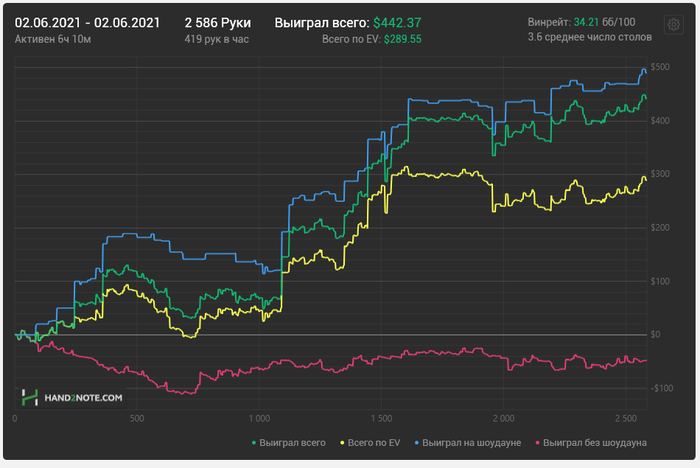The image size is (700, 468).
Task: Click the $500 y-axis label
Action: click(660, 67)
